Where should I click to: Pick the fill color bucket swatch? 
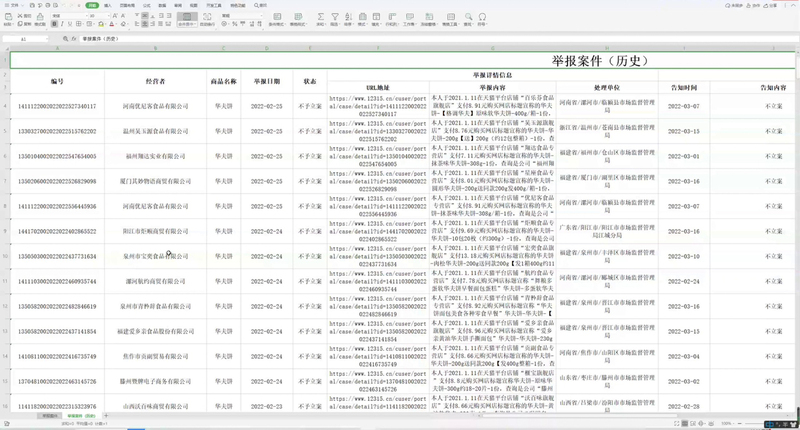pos(101,23)
